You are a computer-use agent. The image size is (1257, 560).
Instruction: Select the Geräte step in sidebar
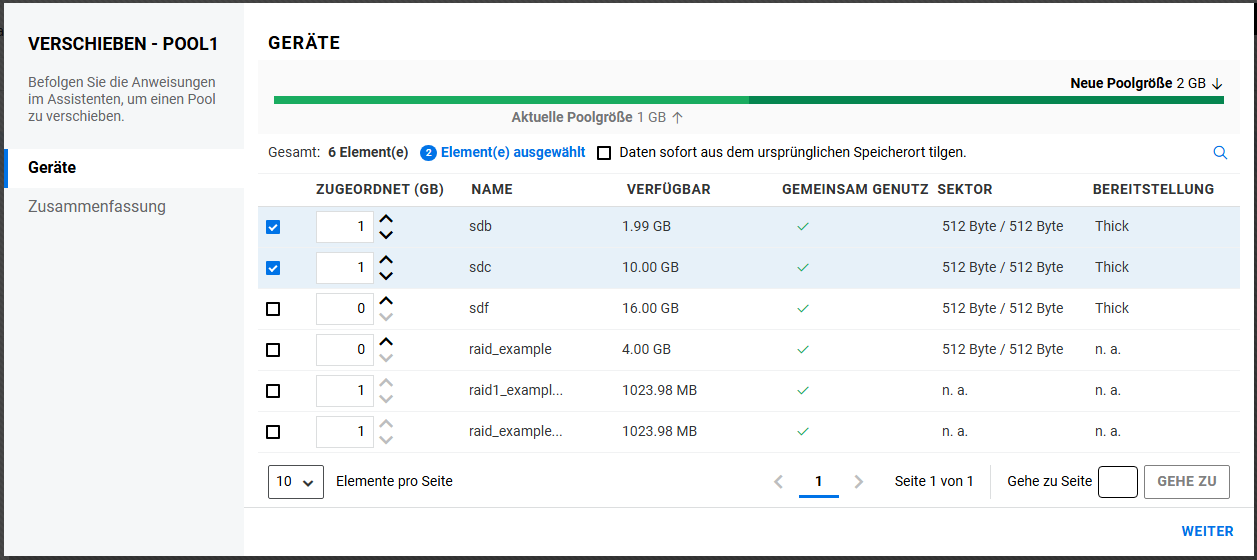pyautogui.click(x=52, y=168)
